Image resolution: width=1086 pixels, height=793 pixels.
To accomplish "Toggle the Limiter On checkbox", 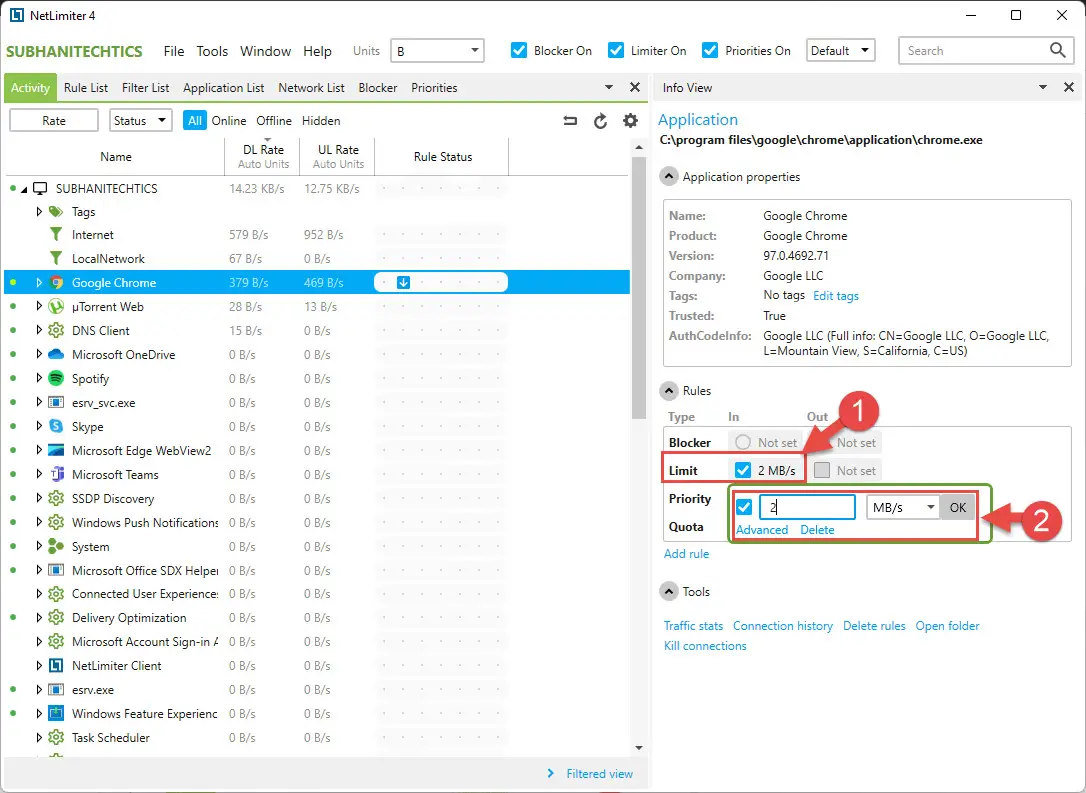I will [x=616, y=51].
